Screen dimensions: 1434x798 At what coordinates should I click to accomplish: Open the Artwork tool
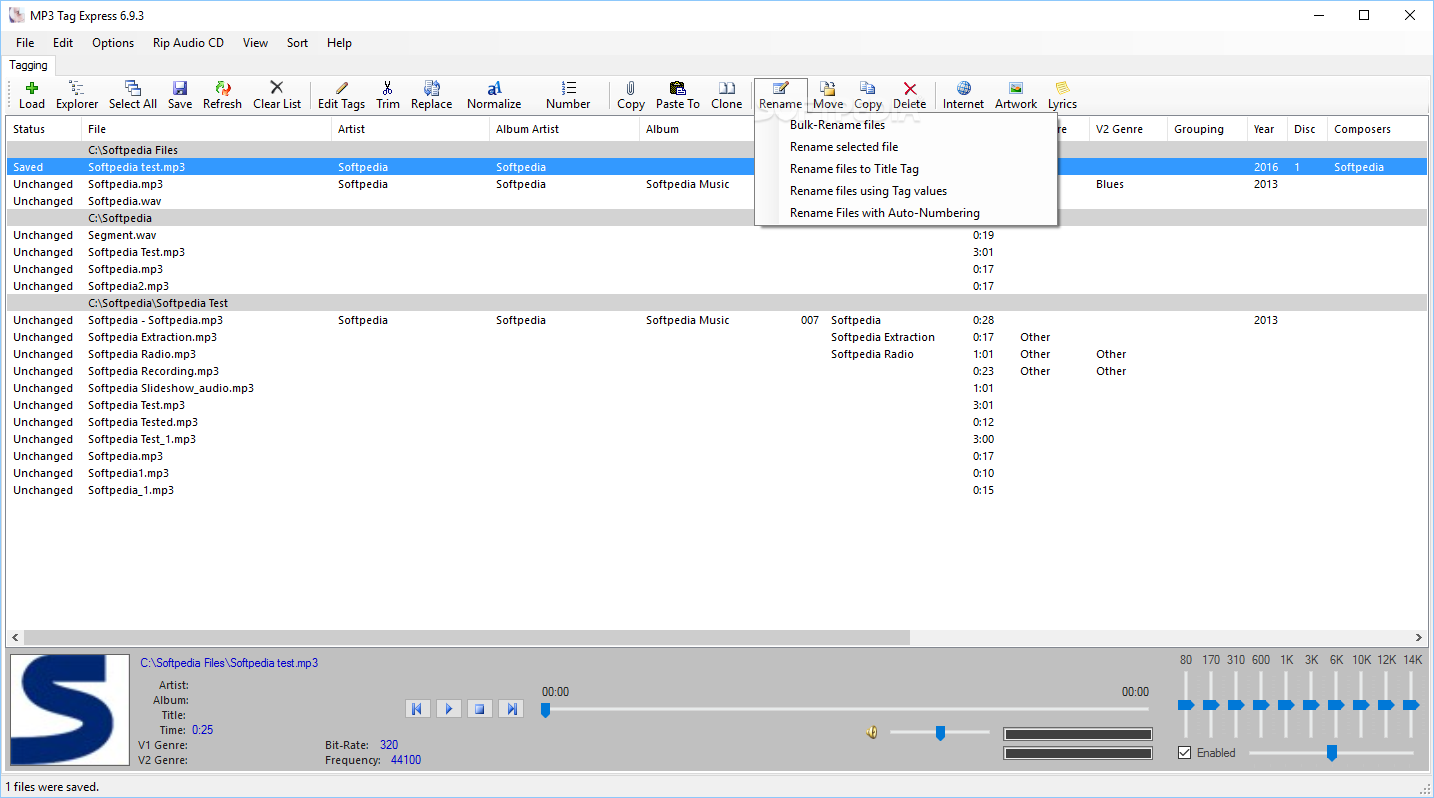[1016, 95]
